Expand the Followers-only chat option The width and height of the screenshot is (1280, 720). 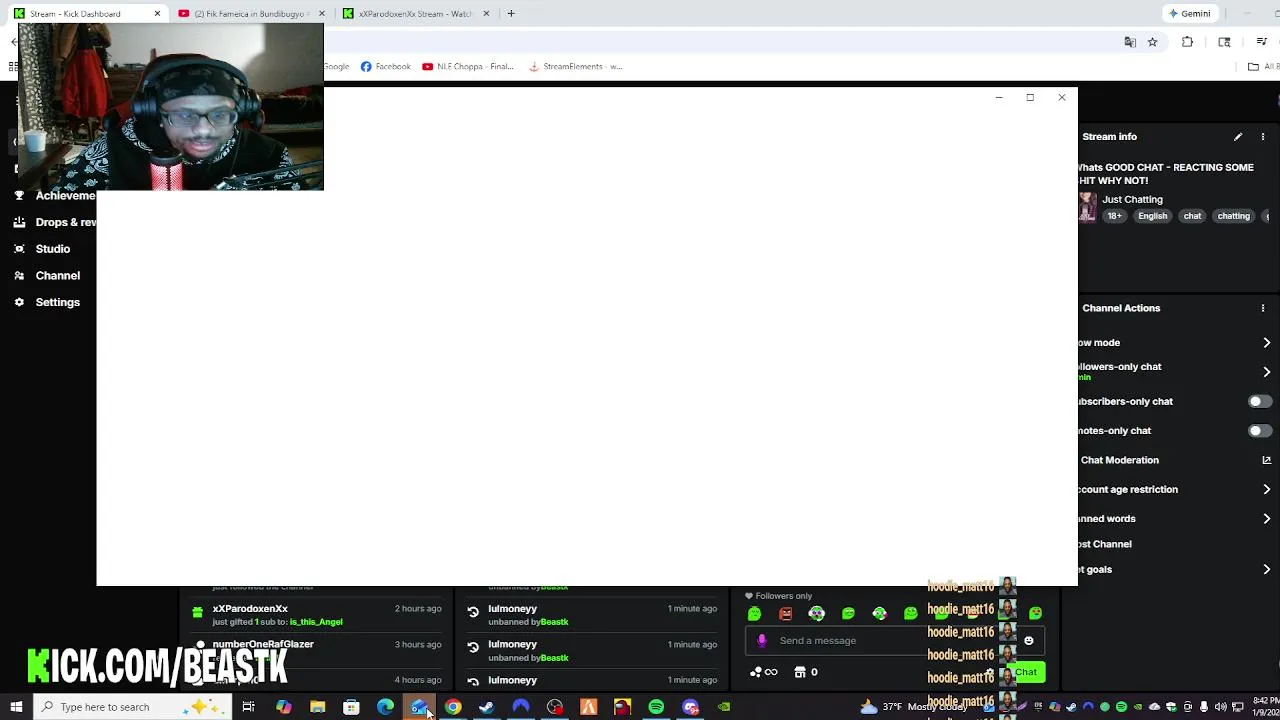[1266, 372]
